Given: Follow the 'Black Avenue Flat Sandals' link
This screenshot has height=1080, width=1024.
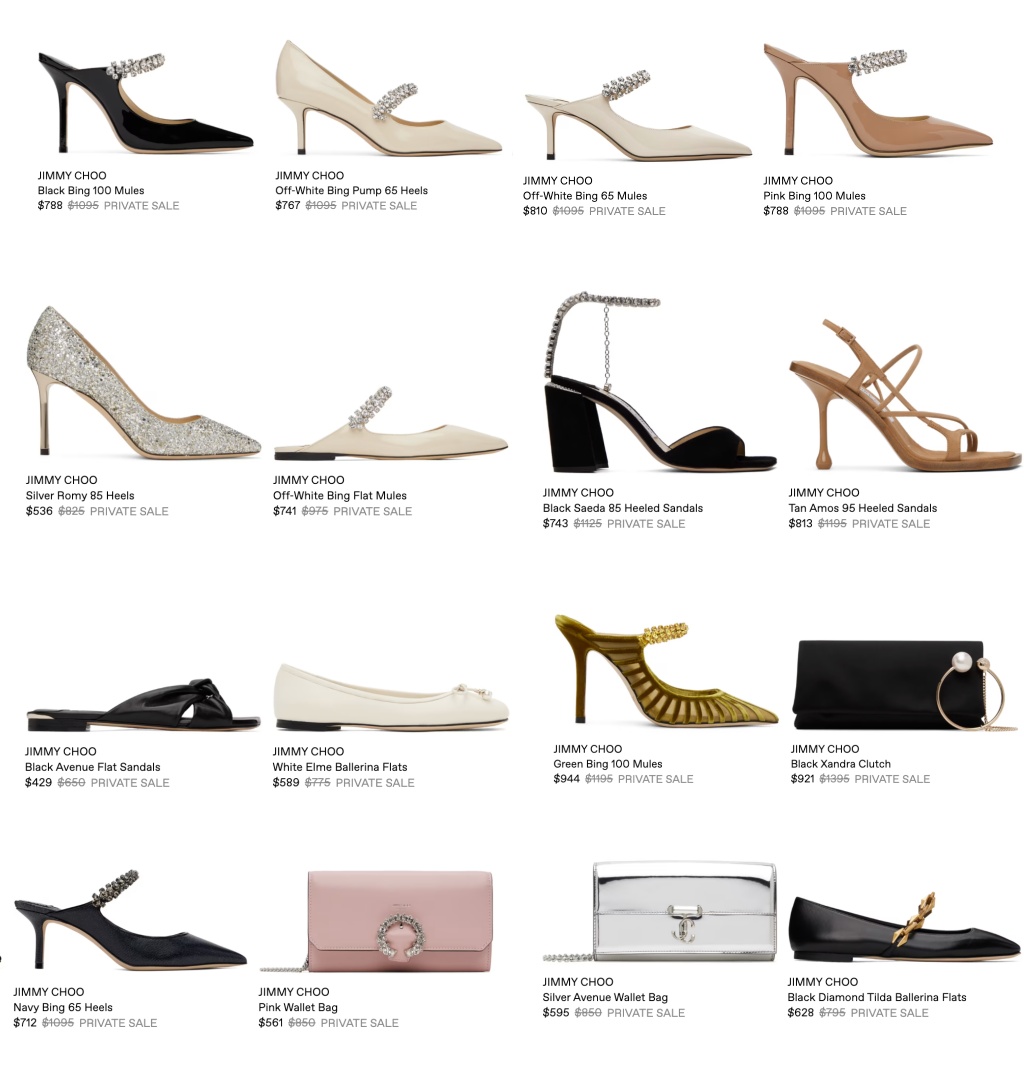Looking at the screenshot, I should [92, 767].
